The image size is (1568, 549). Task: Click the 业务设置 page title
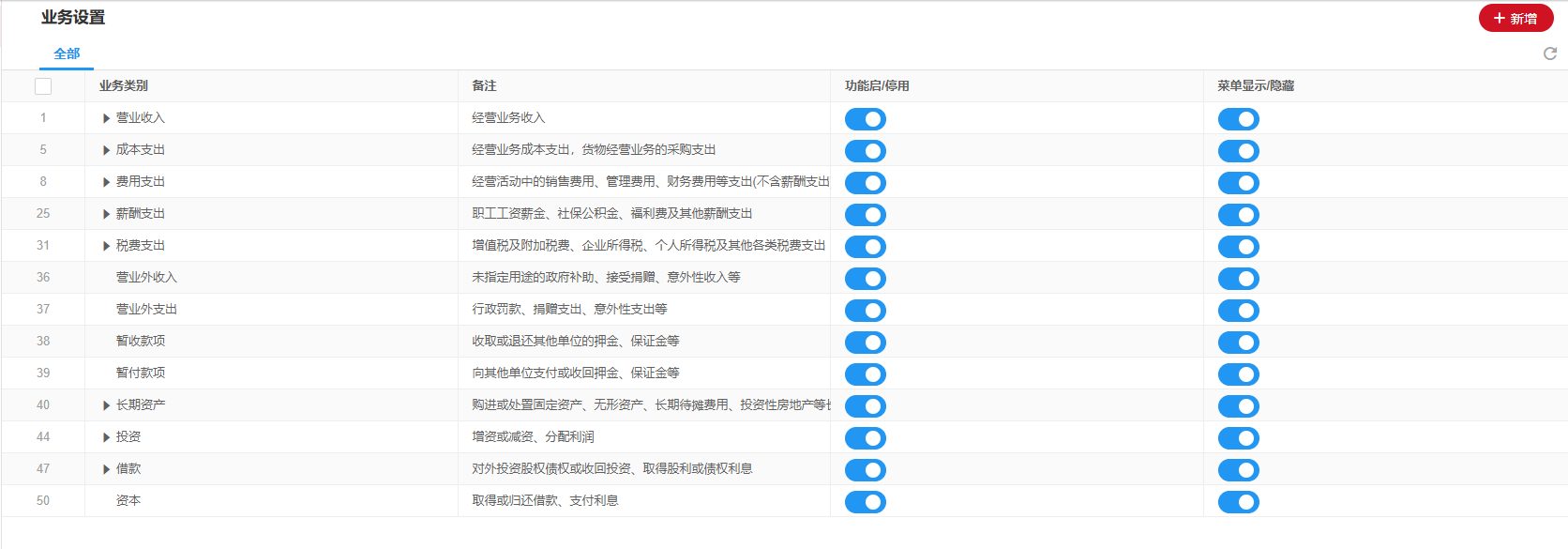click(x=73, y=17)
